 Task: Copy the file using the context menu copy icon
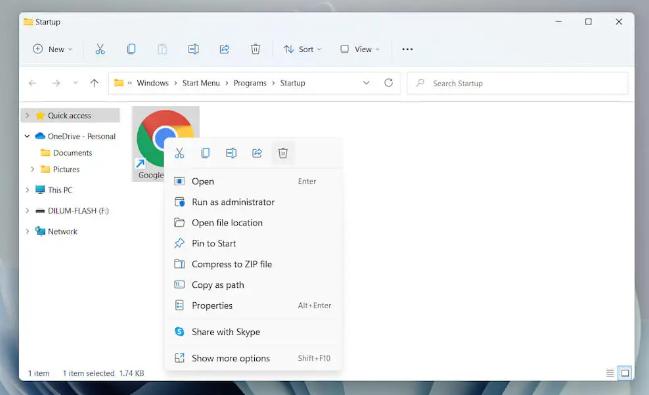point(205,153)
